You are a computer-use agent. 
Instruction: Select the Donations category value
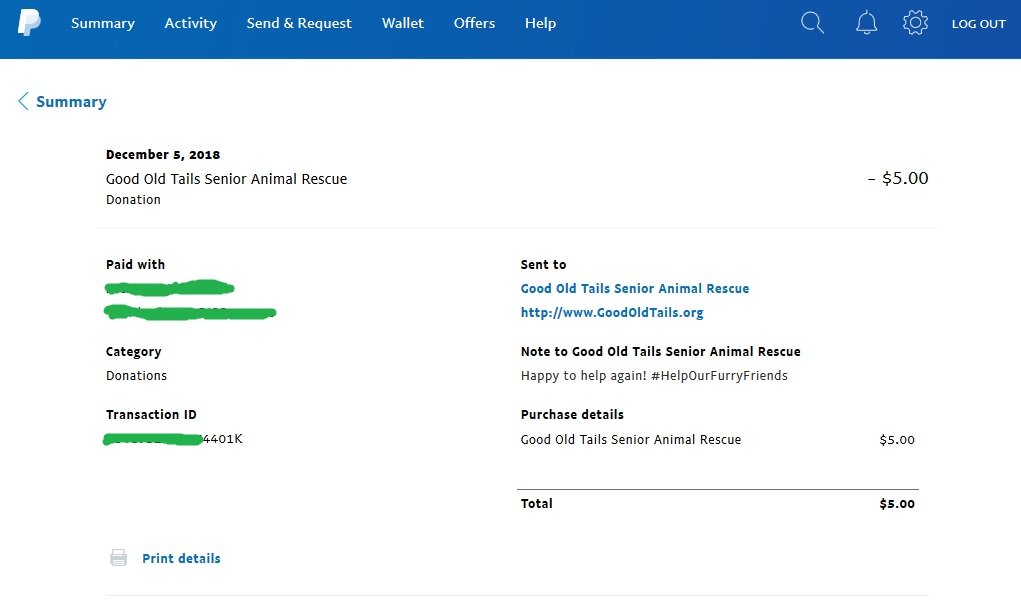[136, 376]
